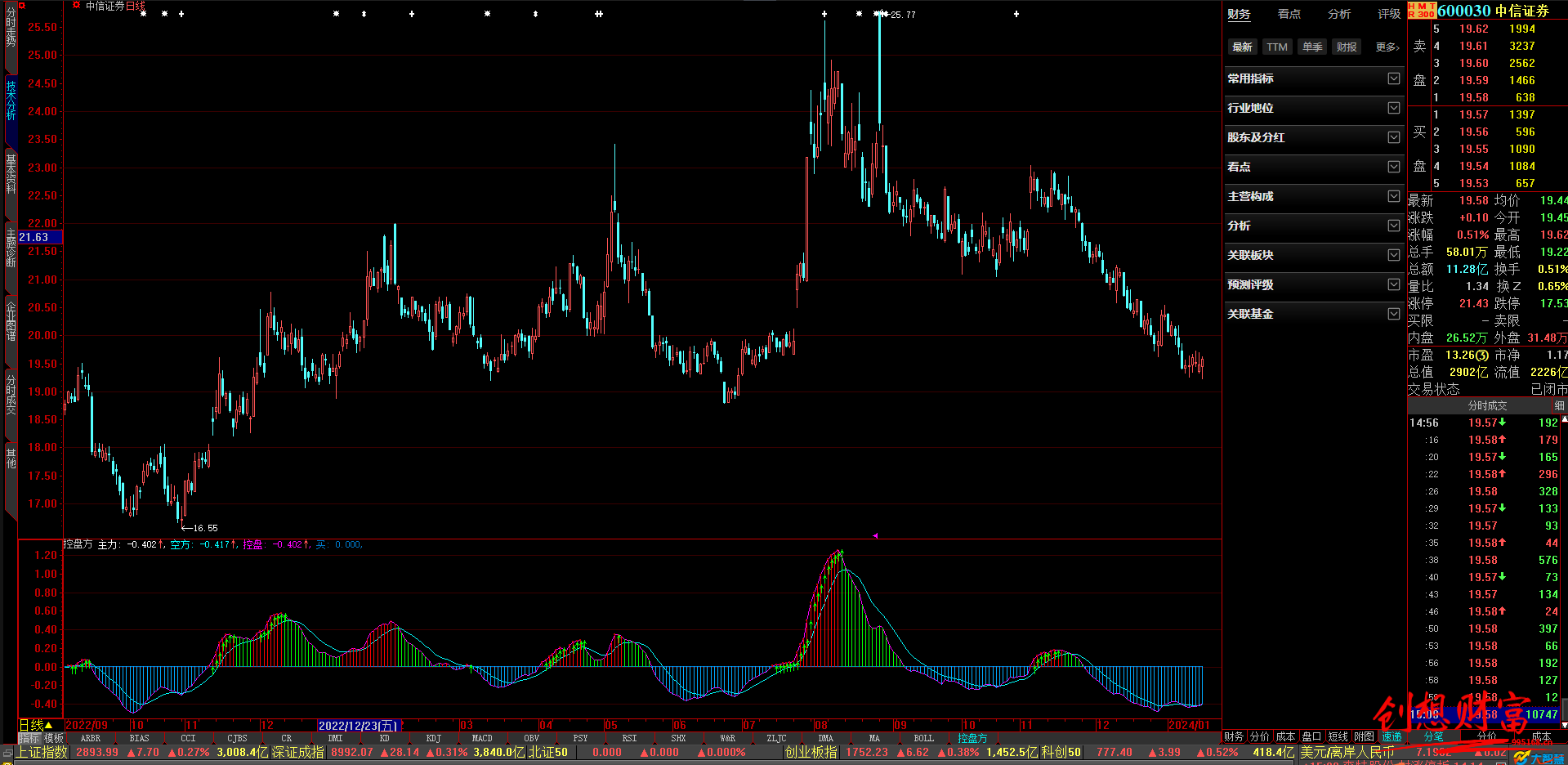The height and width of the screenshot is (765, 1568).
Task: Open the 短线 bottom panel tab
Action: (1338, 736)
